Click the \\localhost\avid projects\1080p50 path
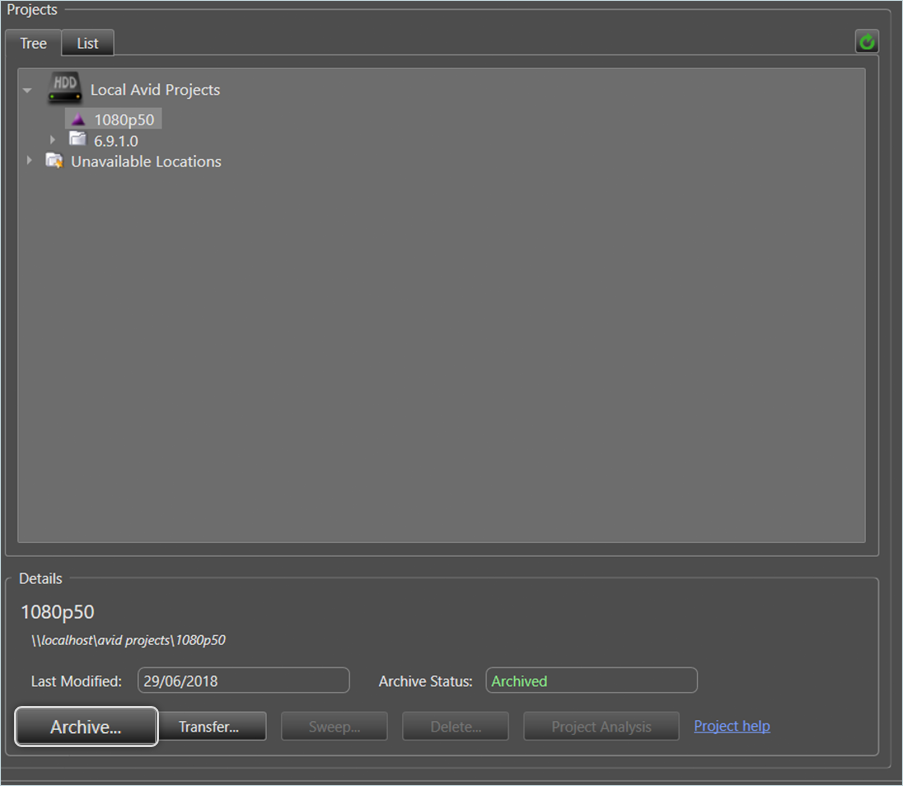The height and width of the screenshot is (786, 903). (128, 640)
